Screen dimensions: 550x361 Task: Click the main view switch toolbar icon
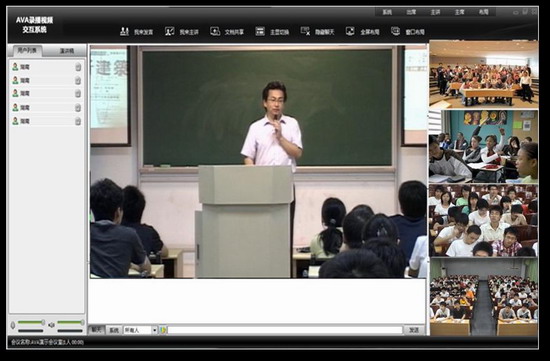(260, 32)
